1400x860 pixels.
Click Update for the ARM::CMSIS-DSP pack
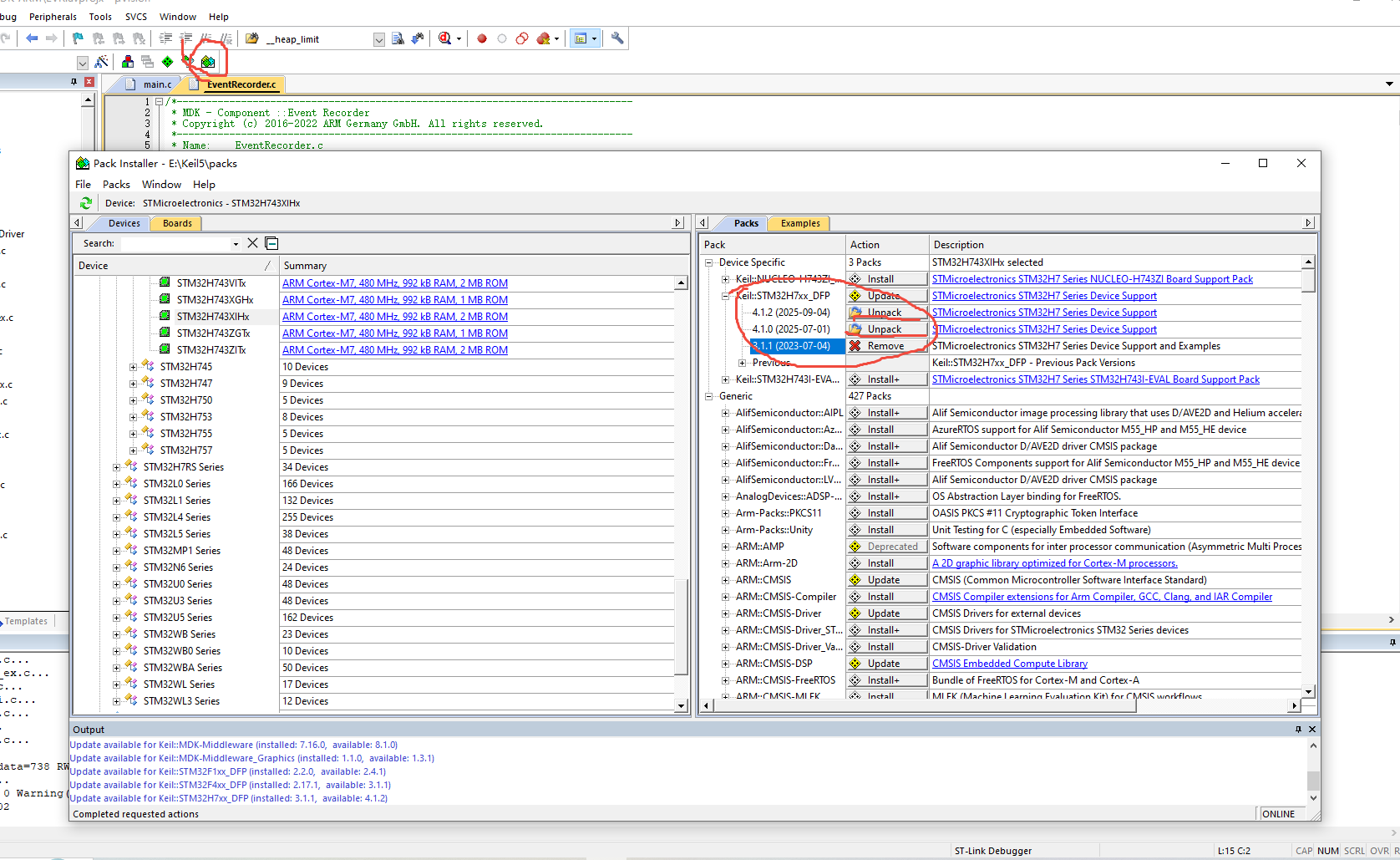(x=887, y=664)
